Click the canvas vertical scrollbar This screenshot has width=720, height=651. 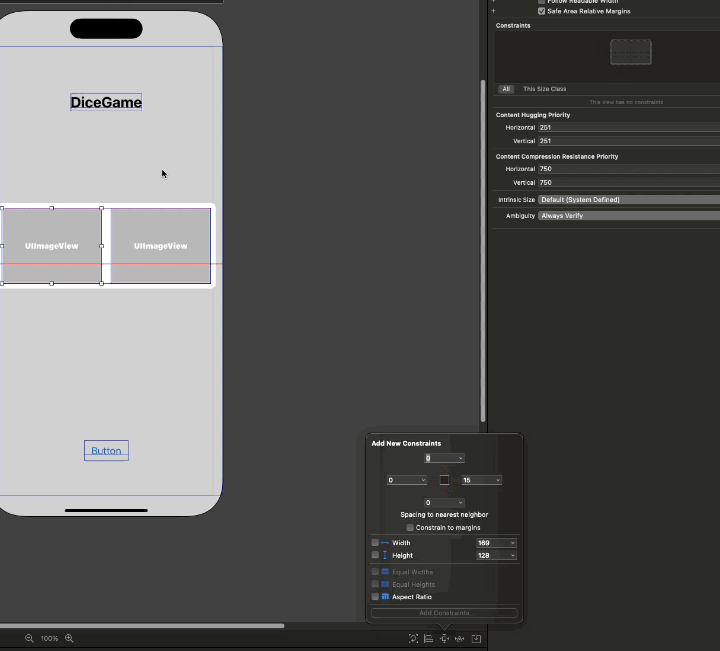coord(483,251)
